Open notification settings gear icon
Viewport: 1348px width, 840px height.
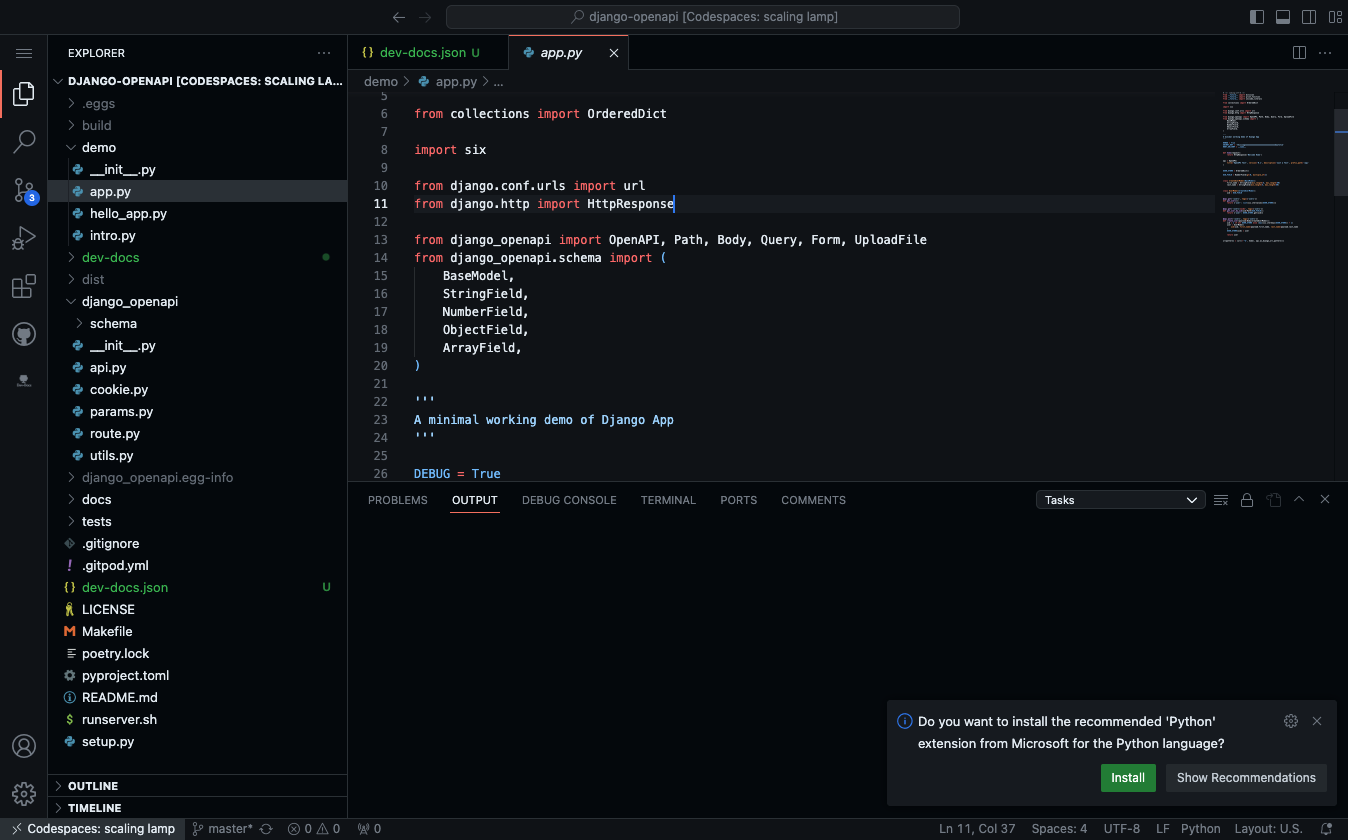click(1290, 721)
